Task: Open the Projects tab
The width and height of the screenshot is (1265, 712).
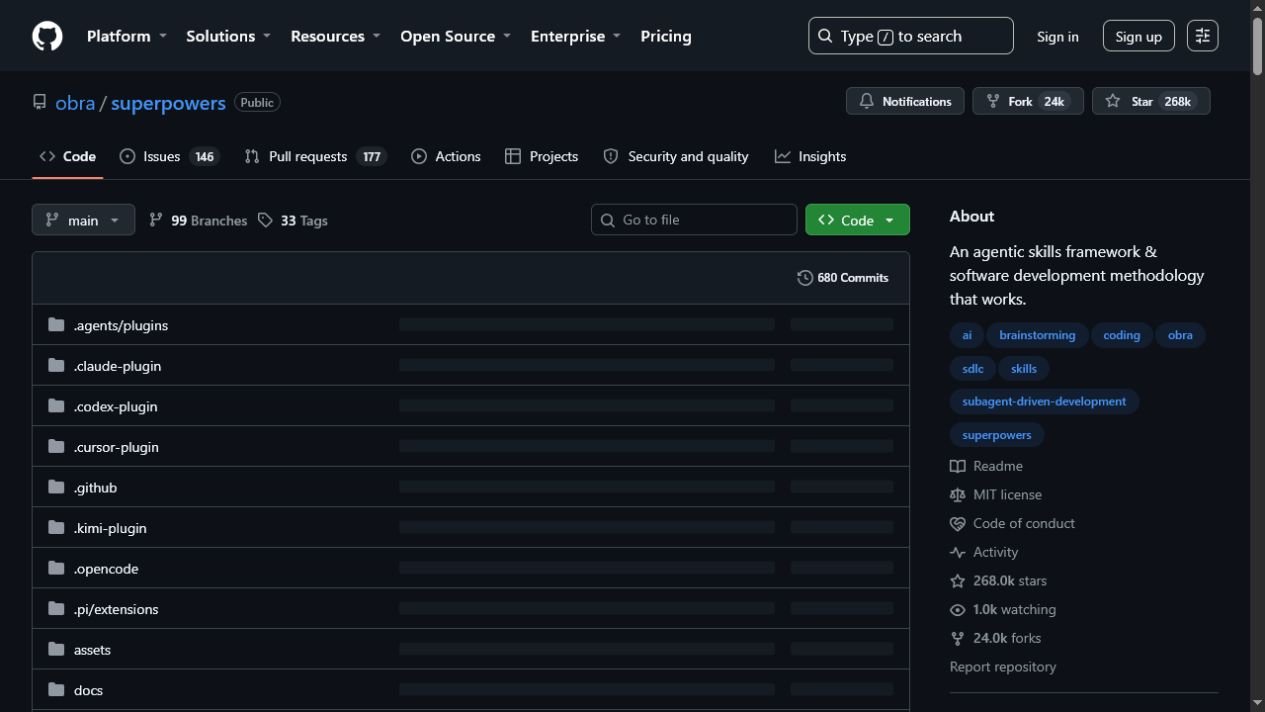Action: [541, 157]
